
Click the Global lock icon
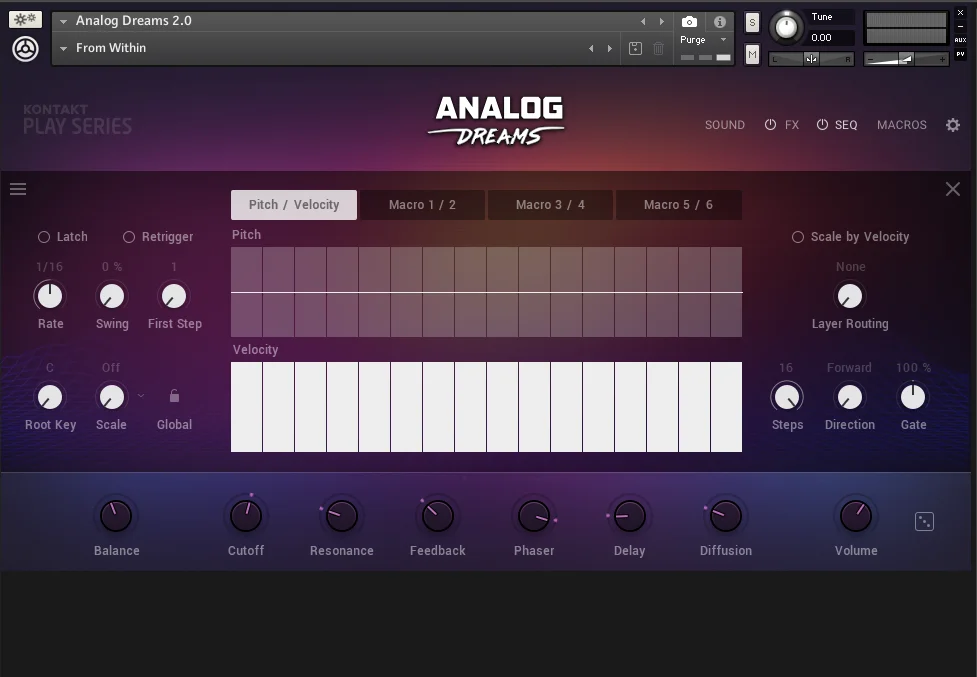174,396
